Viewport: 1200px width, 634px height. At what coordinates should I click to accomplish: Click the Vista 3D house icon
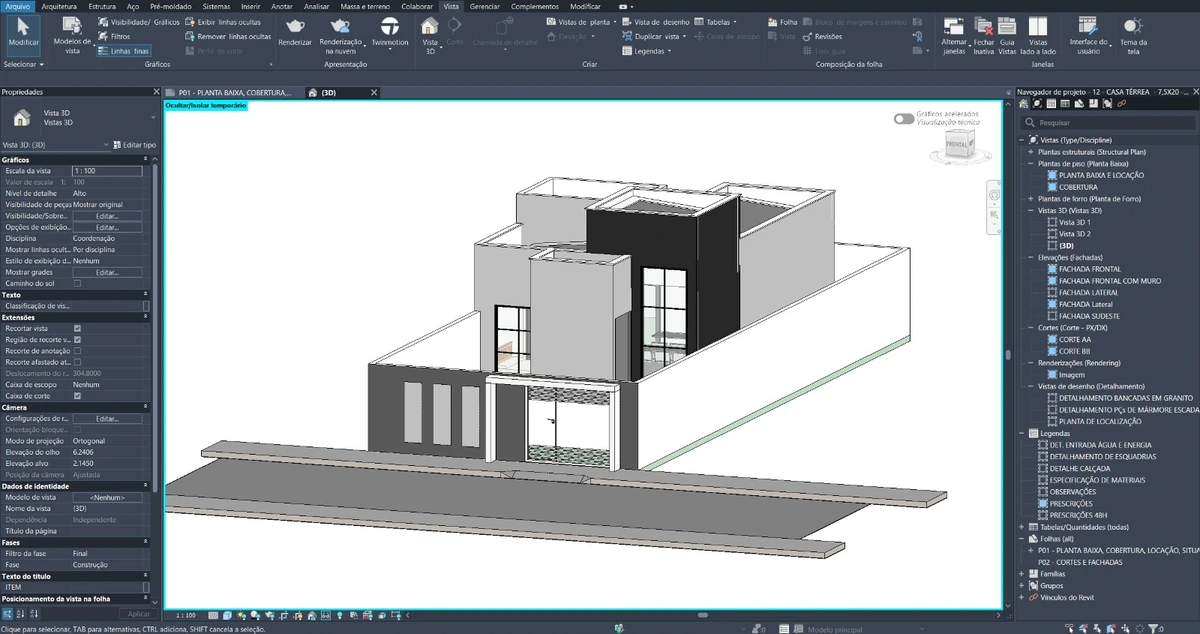[x=429, y=26]
